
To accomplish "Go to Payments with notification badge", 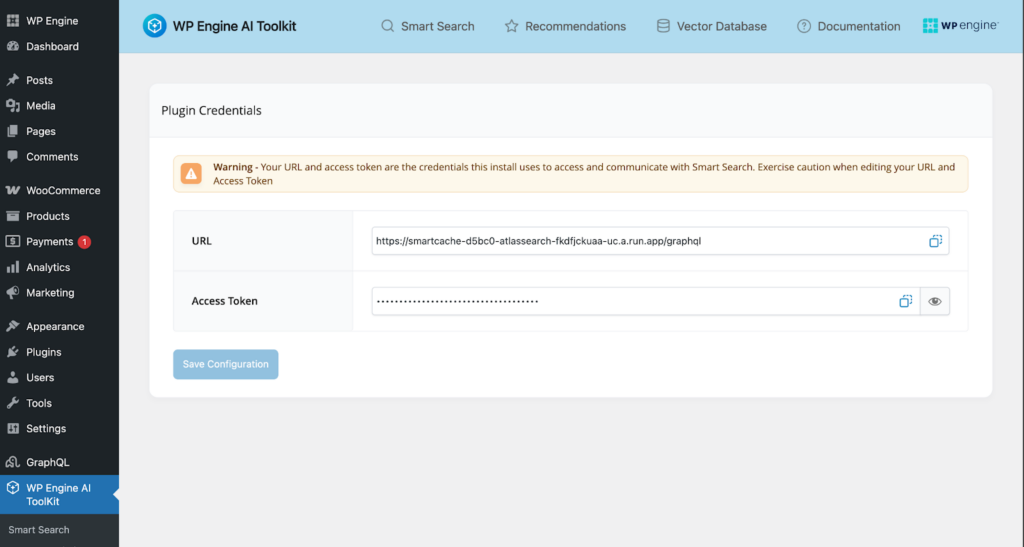I will tap(49, 241).
